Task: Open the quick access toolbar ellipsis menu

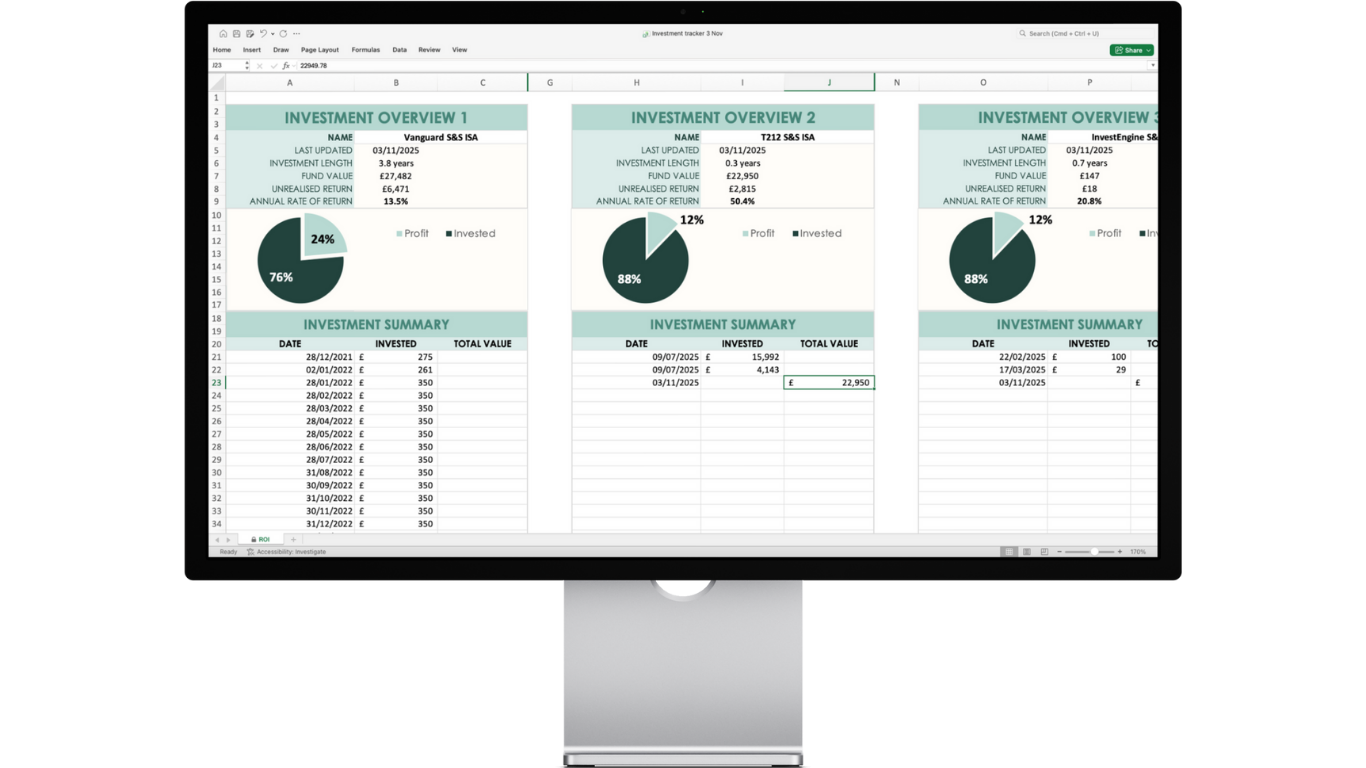Action: (296, 34)
